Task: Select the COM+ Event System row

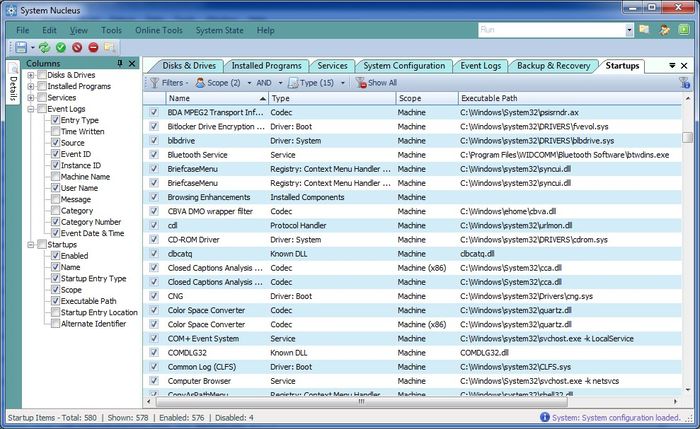Action: [412, 338]
